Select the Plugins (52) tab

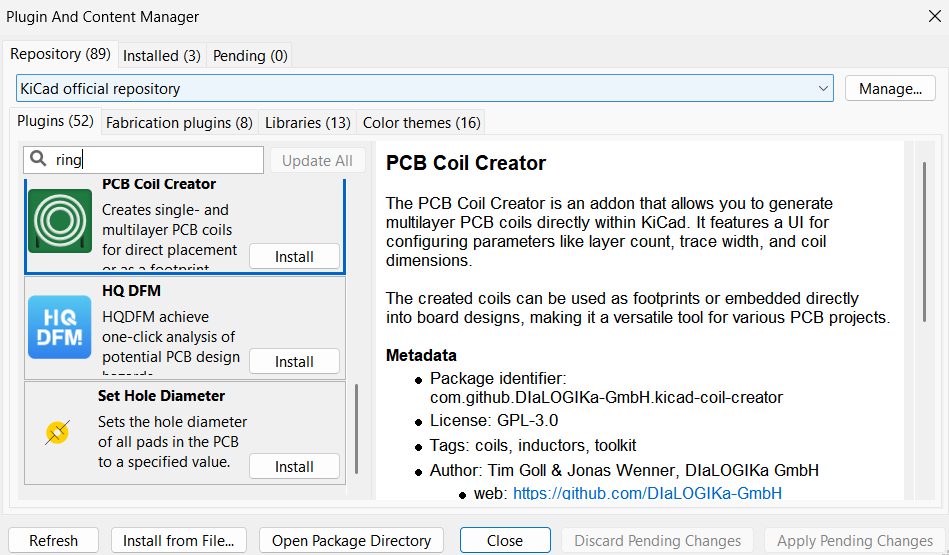pos(55,121)
